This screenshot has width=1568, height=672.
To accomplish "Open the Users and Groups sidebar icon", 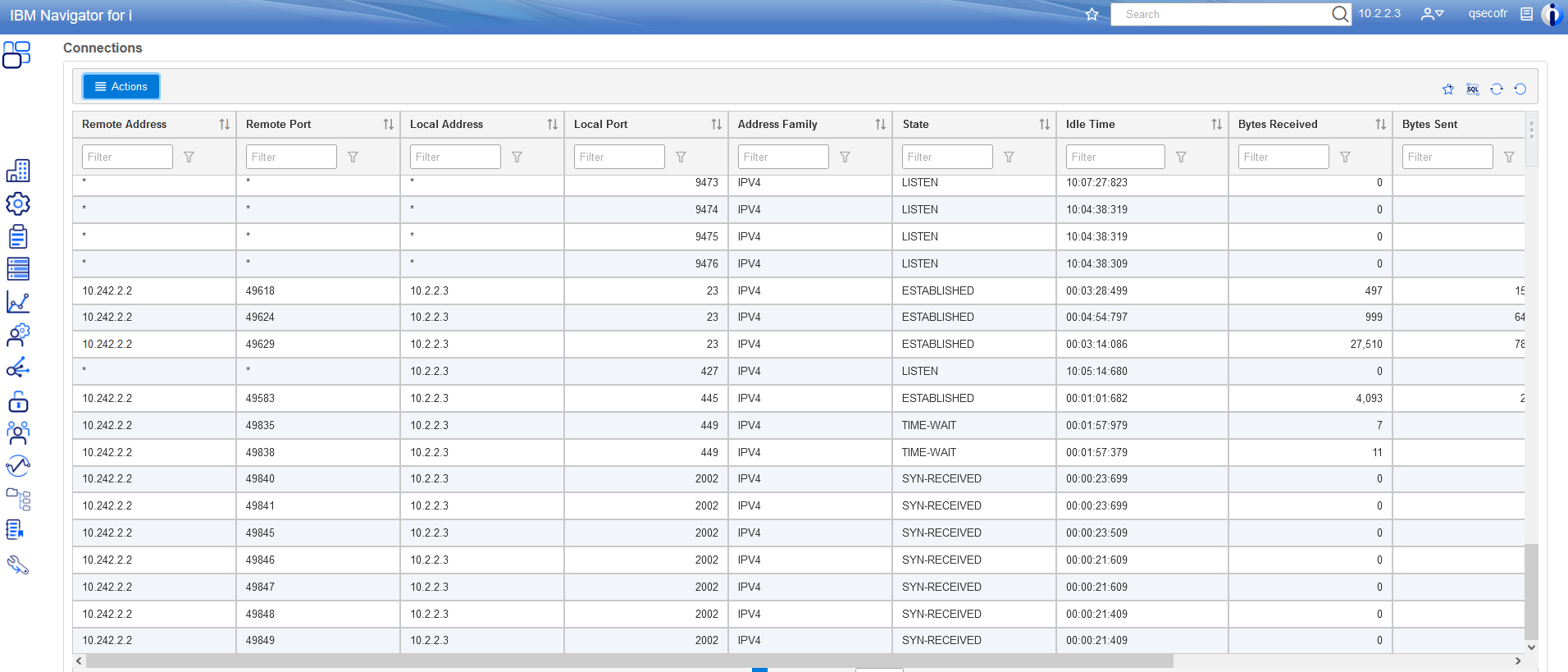I will [x=18, y=432].
